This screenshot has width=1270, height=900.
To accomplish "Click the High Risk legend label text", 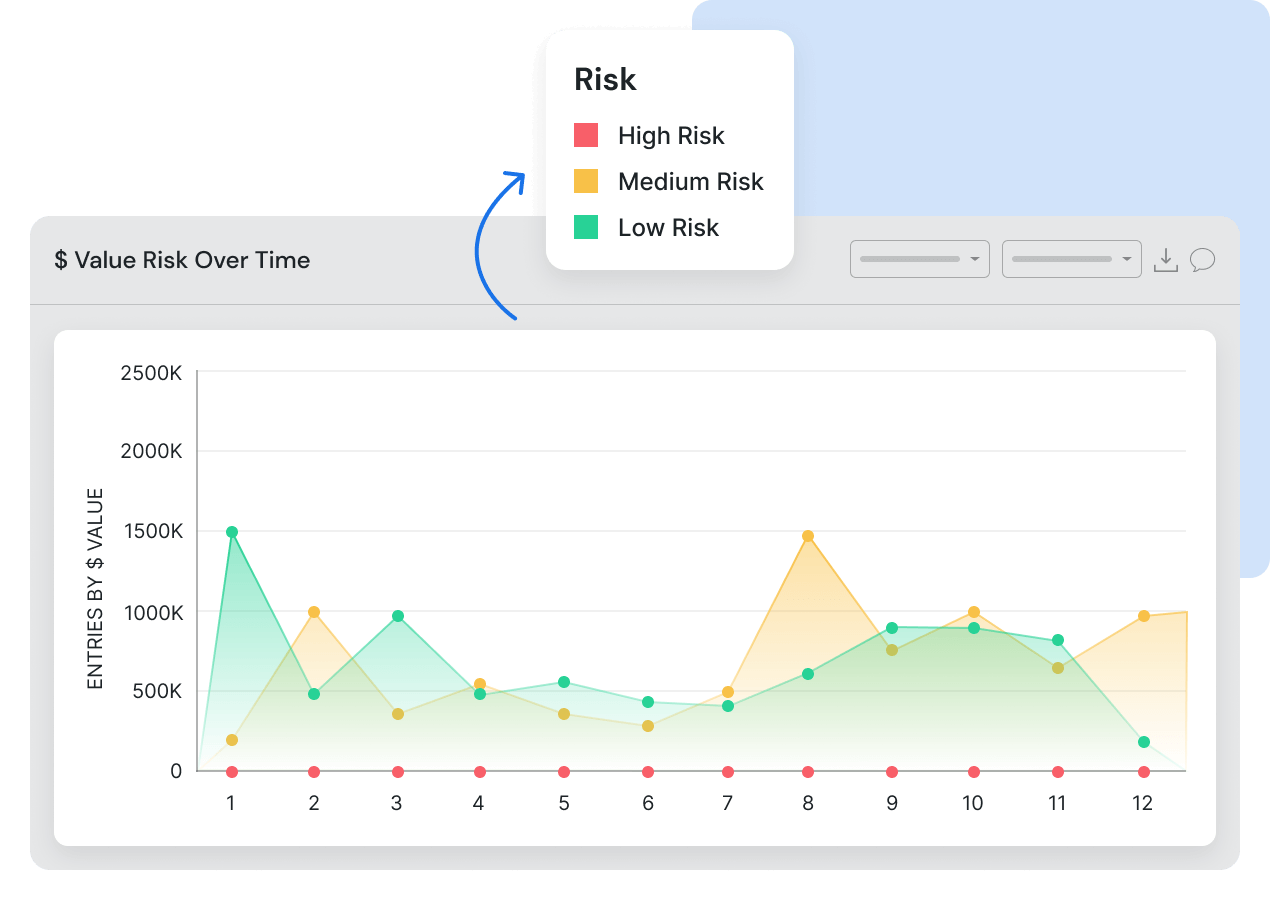I will 671,135.
